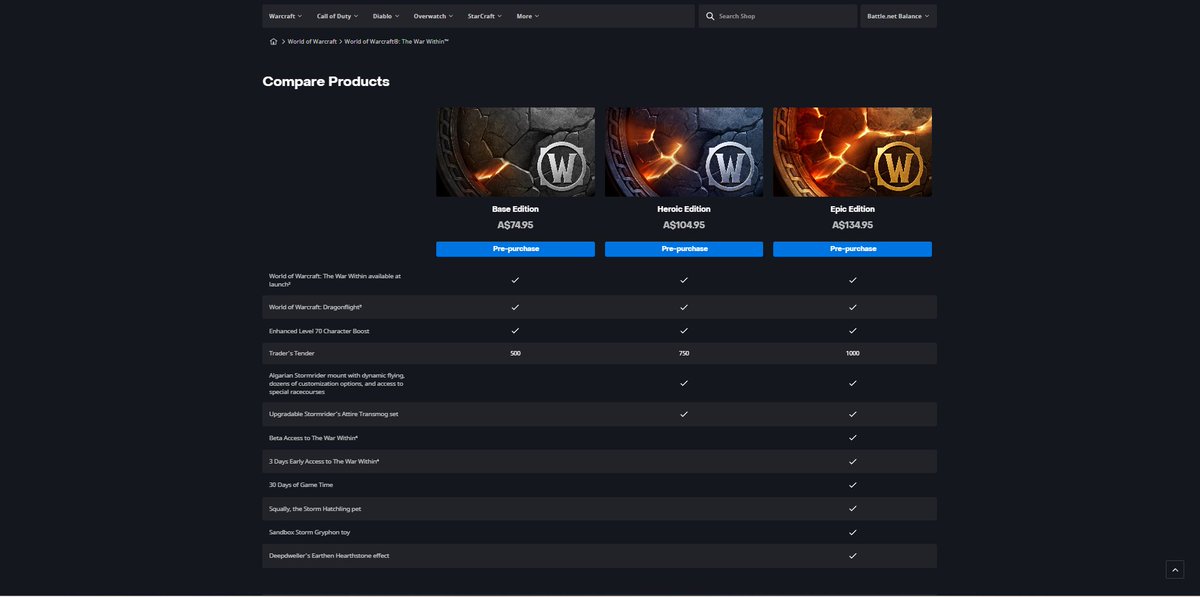
Task: Click Trader's Tender value 1000
Action: [x=852, y=353]
